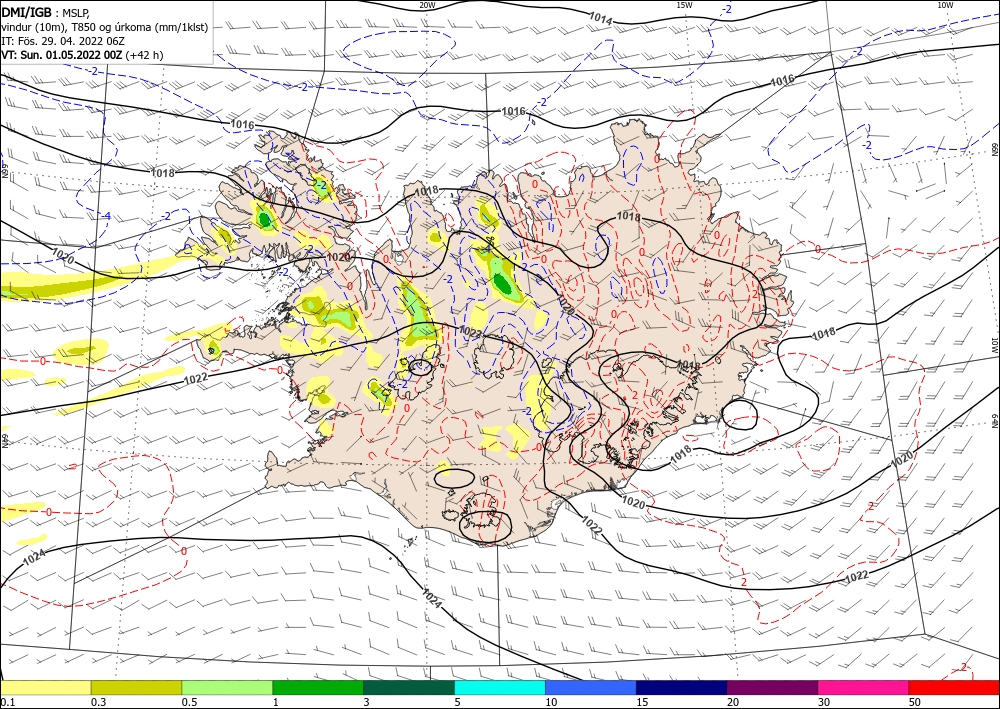Click the light green 0.5–1 legend swatch
The image size is (1000, 709).
[227, 687]
